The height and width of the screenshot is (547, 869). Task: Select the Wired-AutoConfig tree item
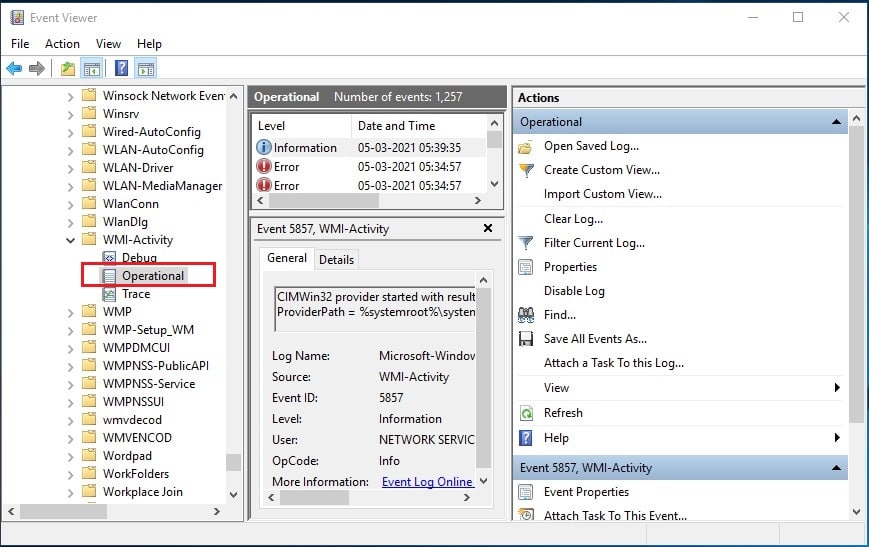(151, 132)
